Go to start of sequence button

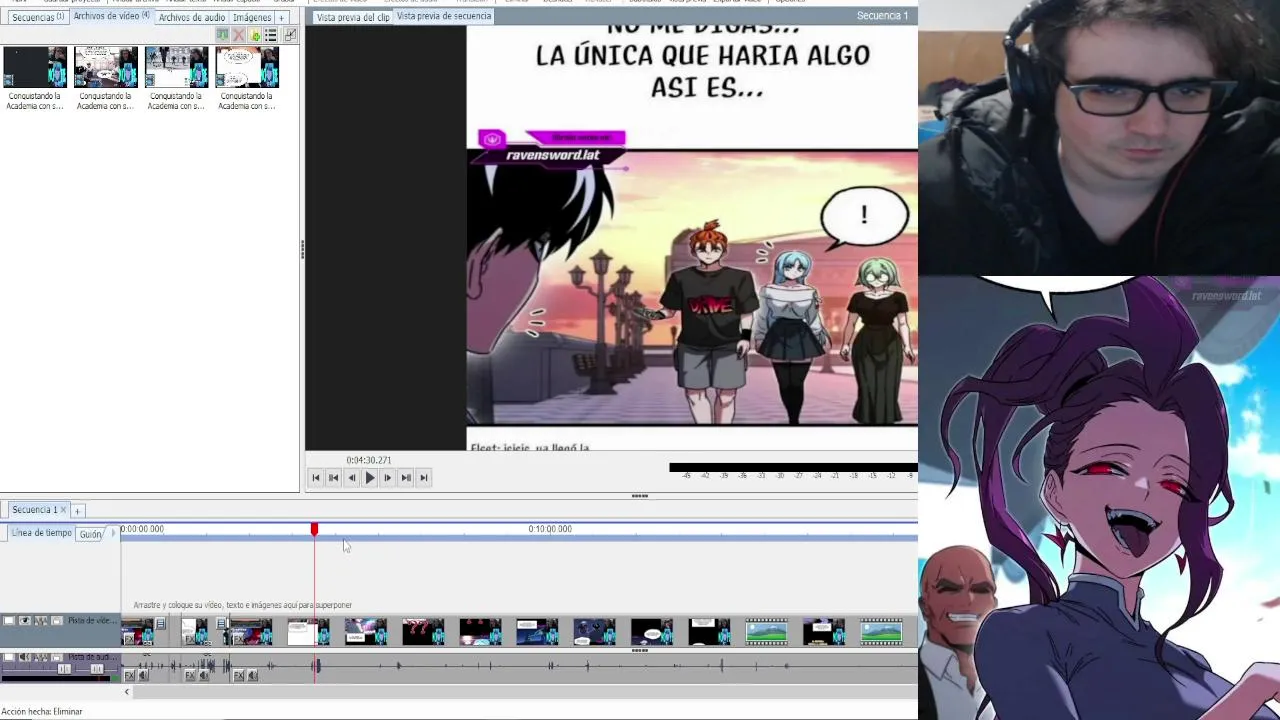coord(316,478)
